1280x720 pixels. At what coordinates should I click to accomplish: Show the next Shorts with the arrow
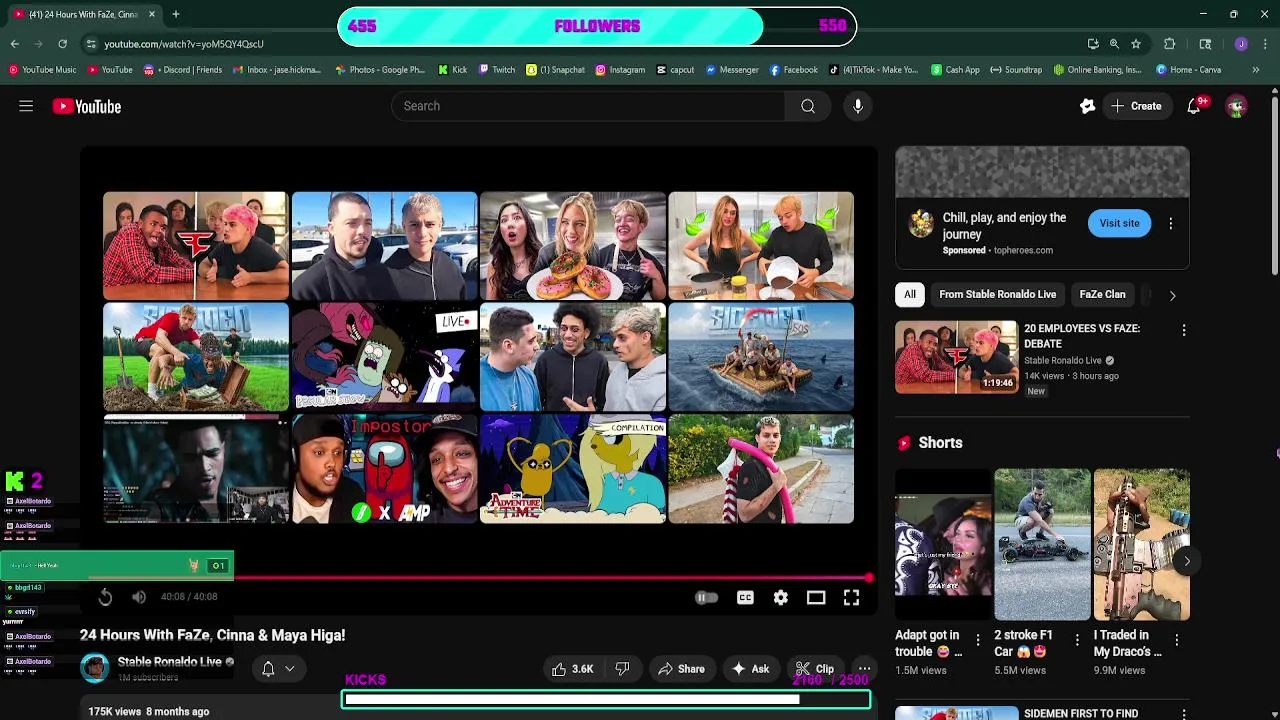click(1187, 561)
